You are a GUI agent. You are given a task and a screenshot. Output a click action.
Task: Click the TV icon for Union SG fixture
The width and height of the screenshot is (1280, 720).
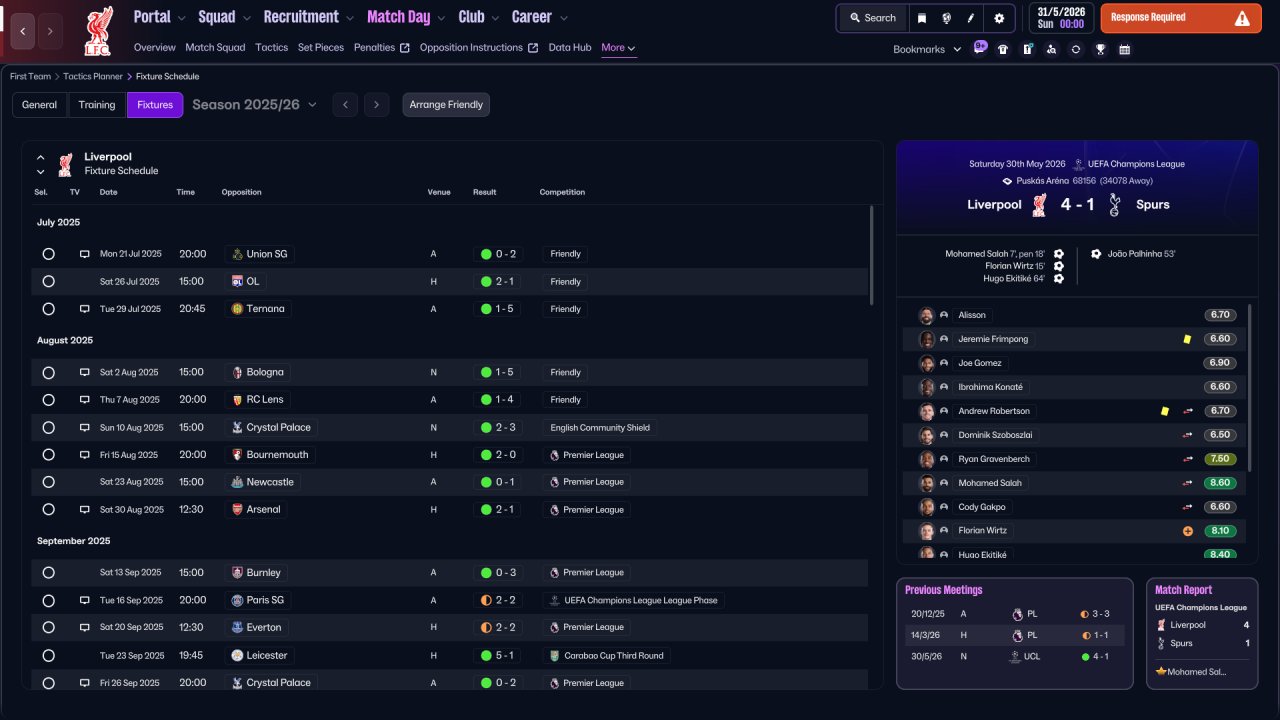point(85,254)
